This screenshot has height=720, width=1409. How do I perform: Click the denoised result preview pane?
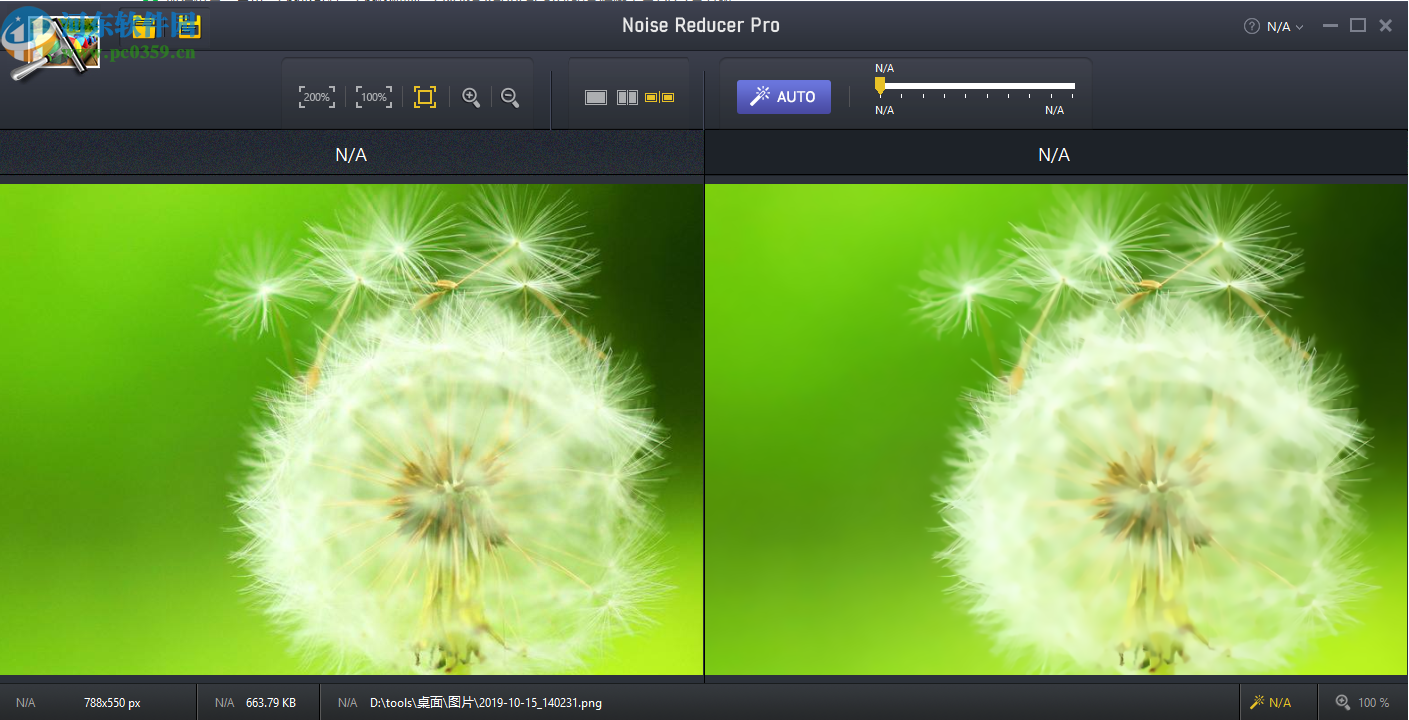tap(1057, 429)
